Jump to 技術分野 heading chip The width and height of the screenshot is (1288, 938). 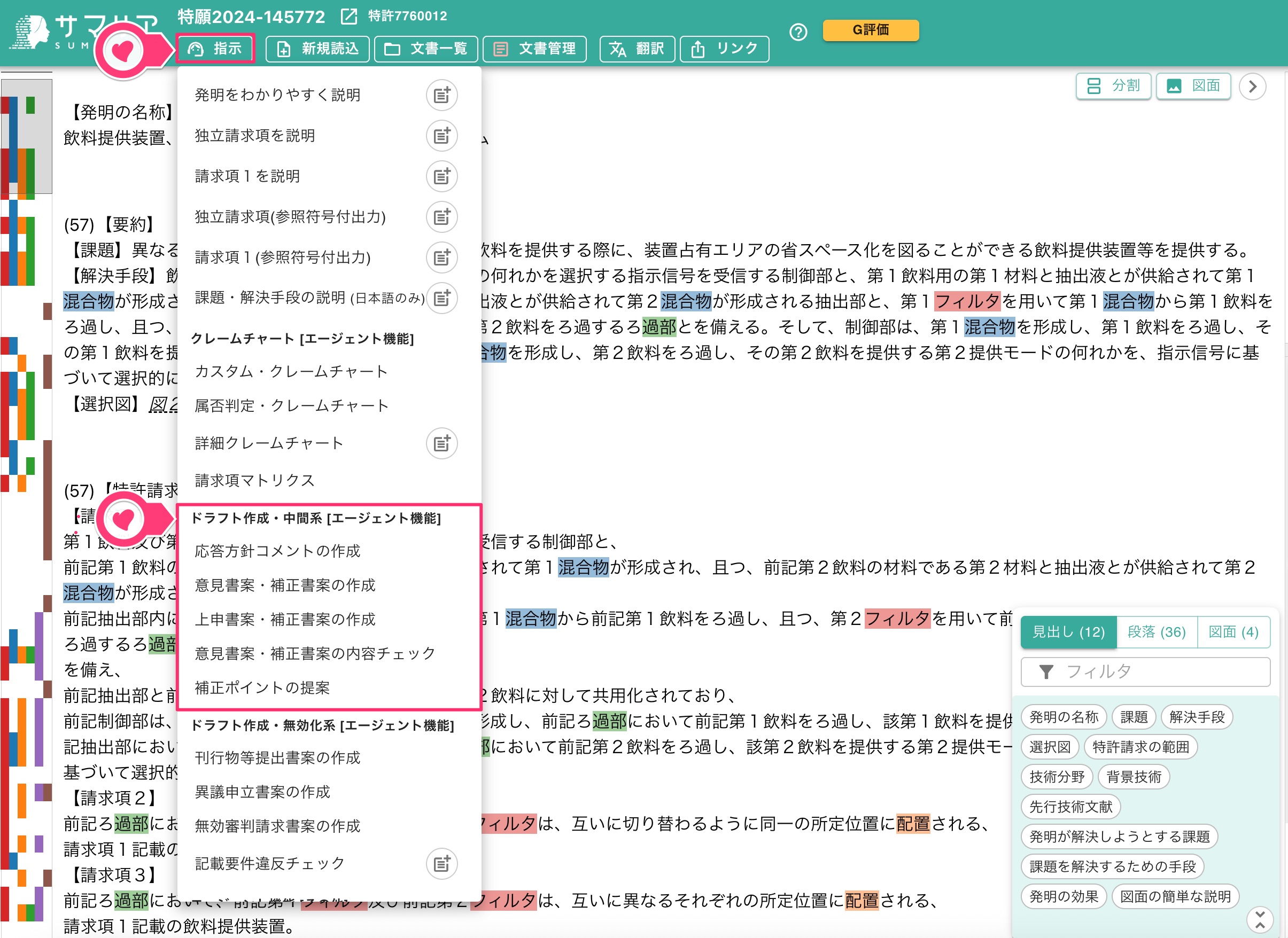click(x=1057, y=777)
